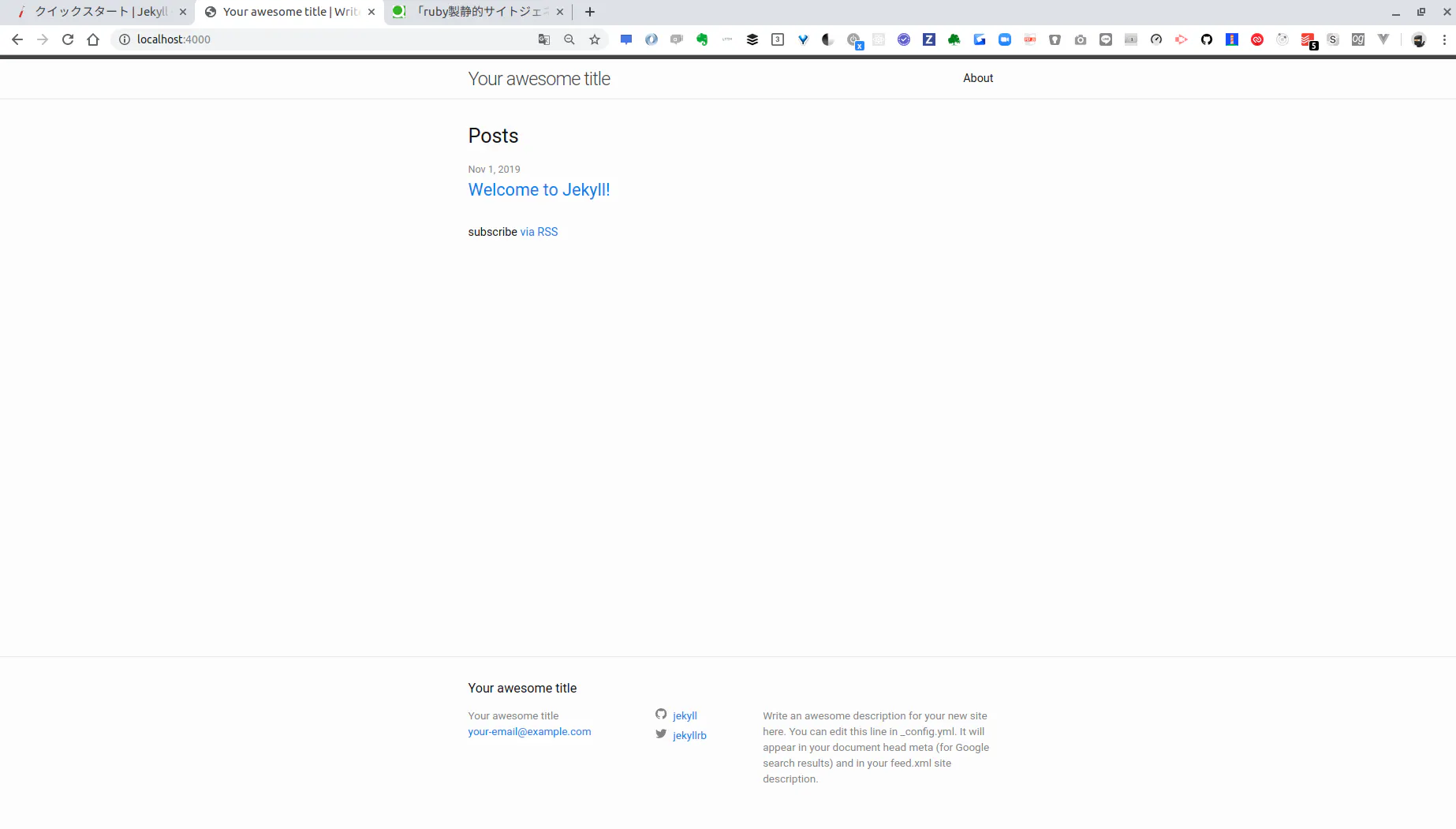The height and width of the screenshot is (829, 1456).
Task: Open the LINE extension icon
Action: click(x=1105, y=39)
